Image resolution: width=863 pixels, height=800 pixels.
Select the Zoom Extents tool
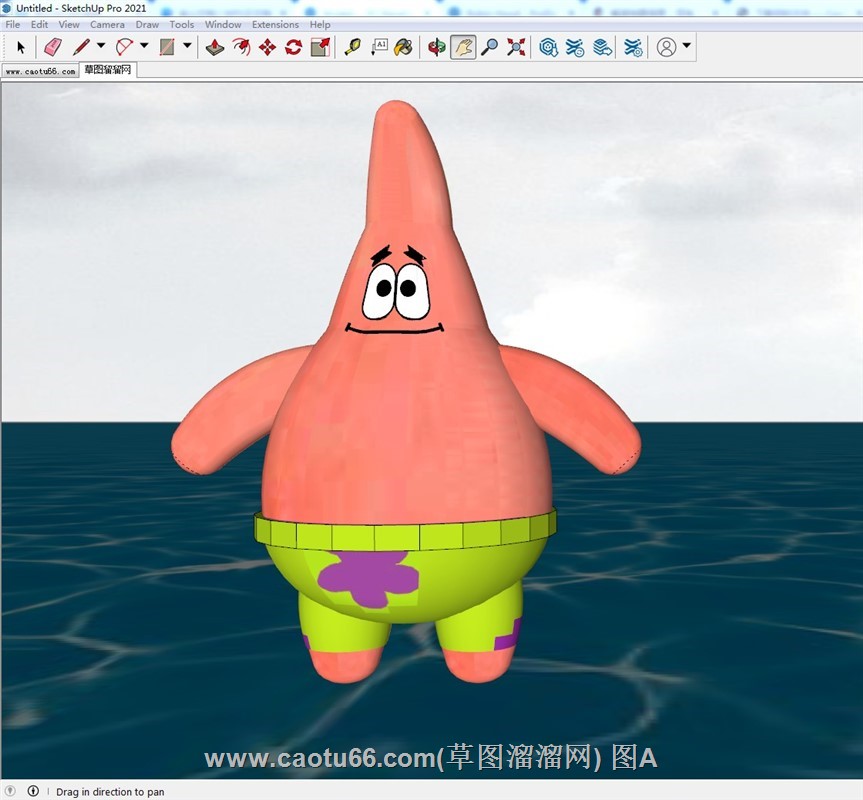tap(516, 47)
